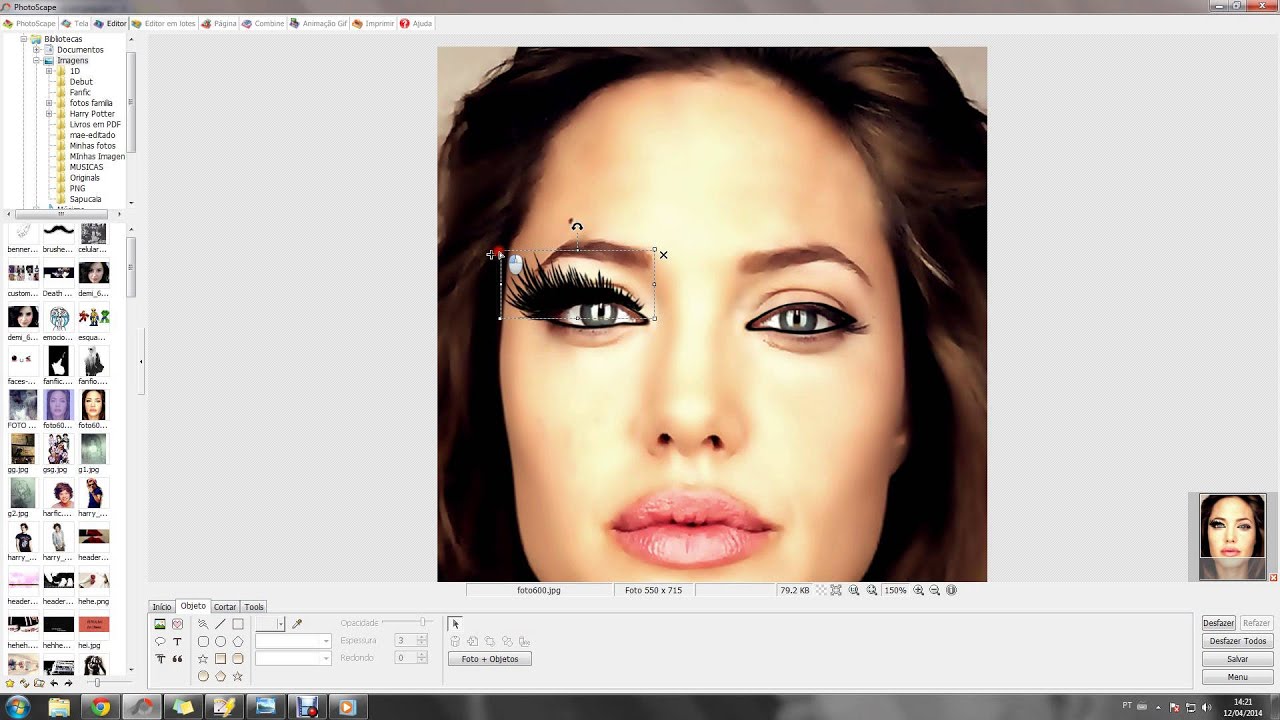Choose the hollow rectangle shape tool
The height and width of the screenshot is (720, 1280).
coord(238,624)
